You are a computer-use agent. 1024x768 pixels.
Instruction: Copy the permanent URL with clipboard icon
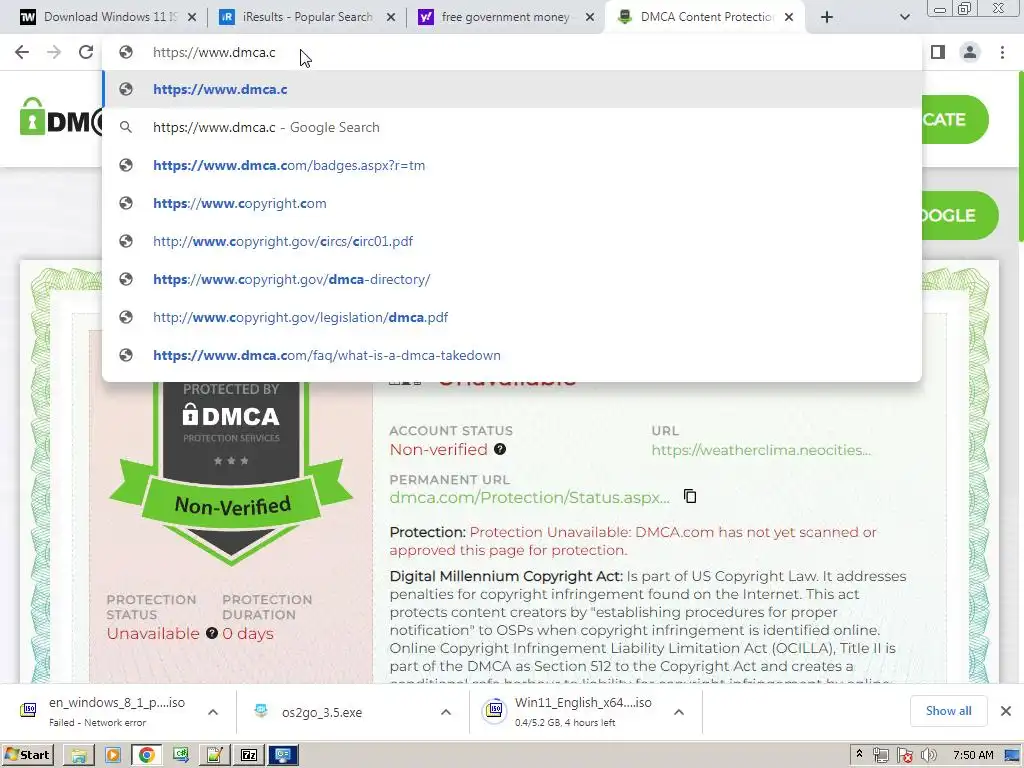690,496
